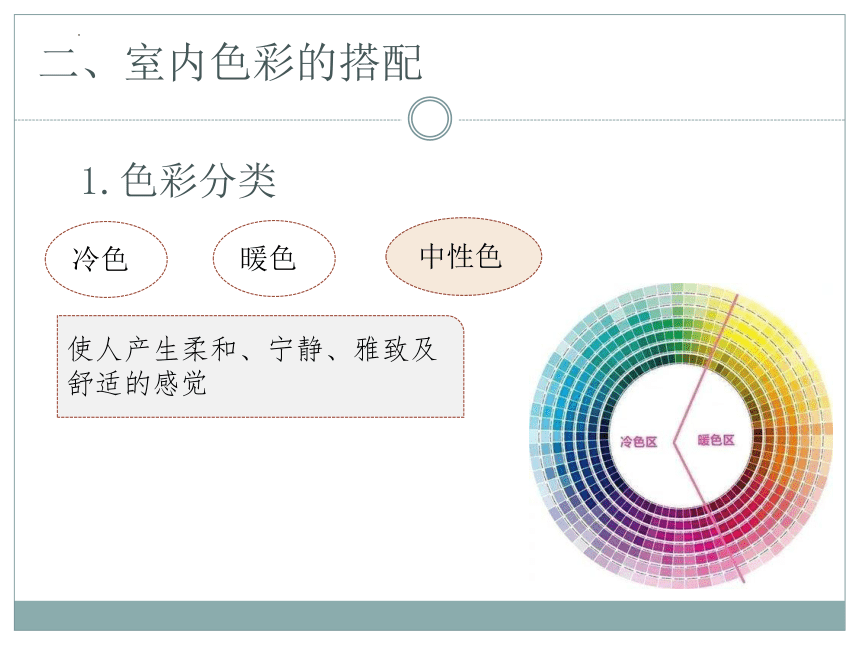Click the circle ornament on divider line
860x645 pixels.
[x=430, y=118]
